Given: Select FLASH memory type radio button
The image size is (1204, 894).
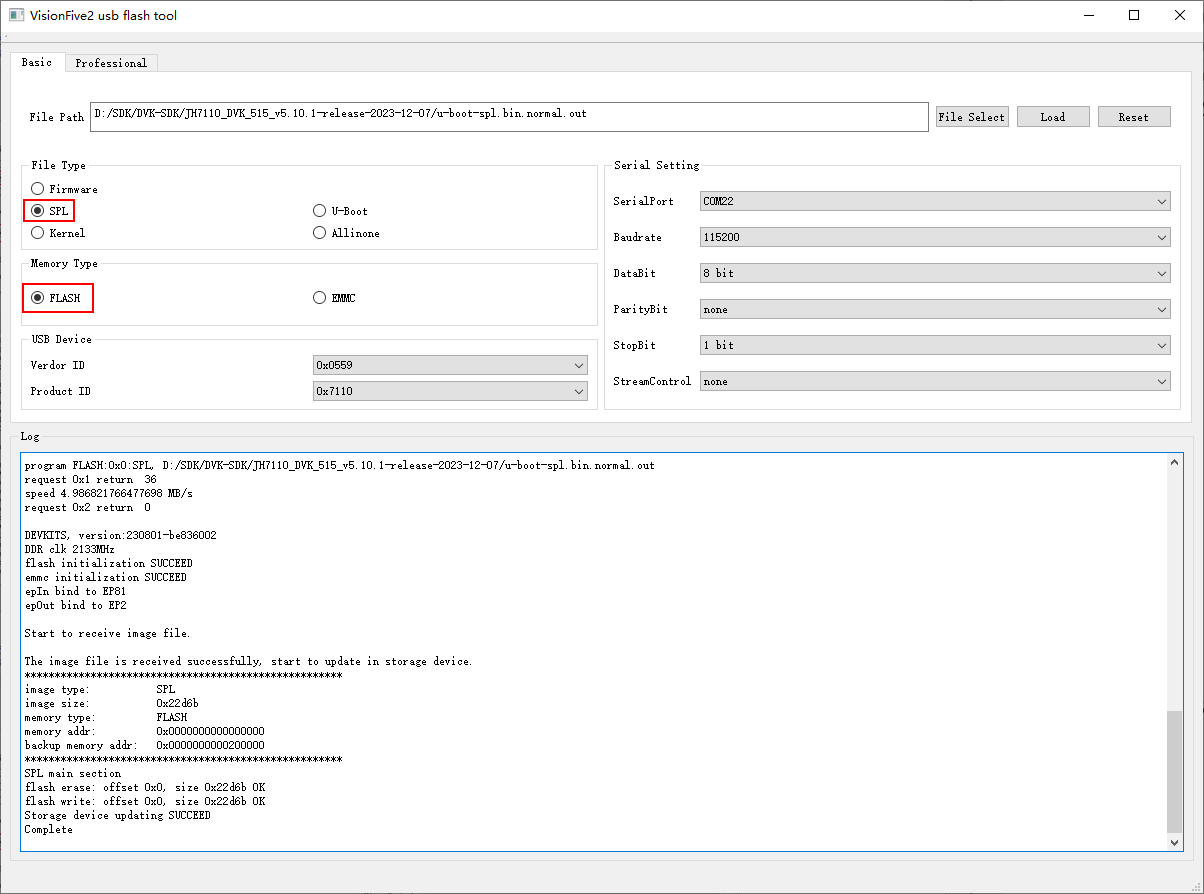Looking at the screenshot, I should pos(38,298).
